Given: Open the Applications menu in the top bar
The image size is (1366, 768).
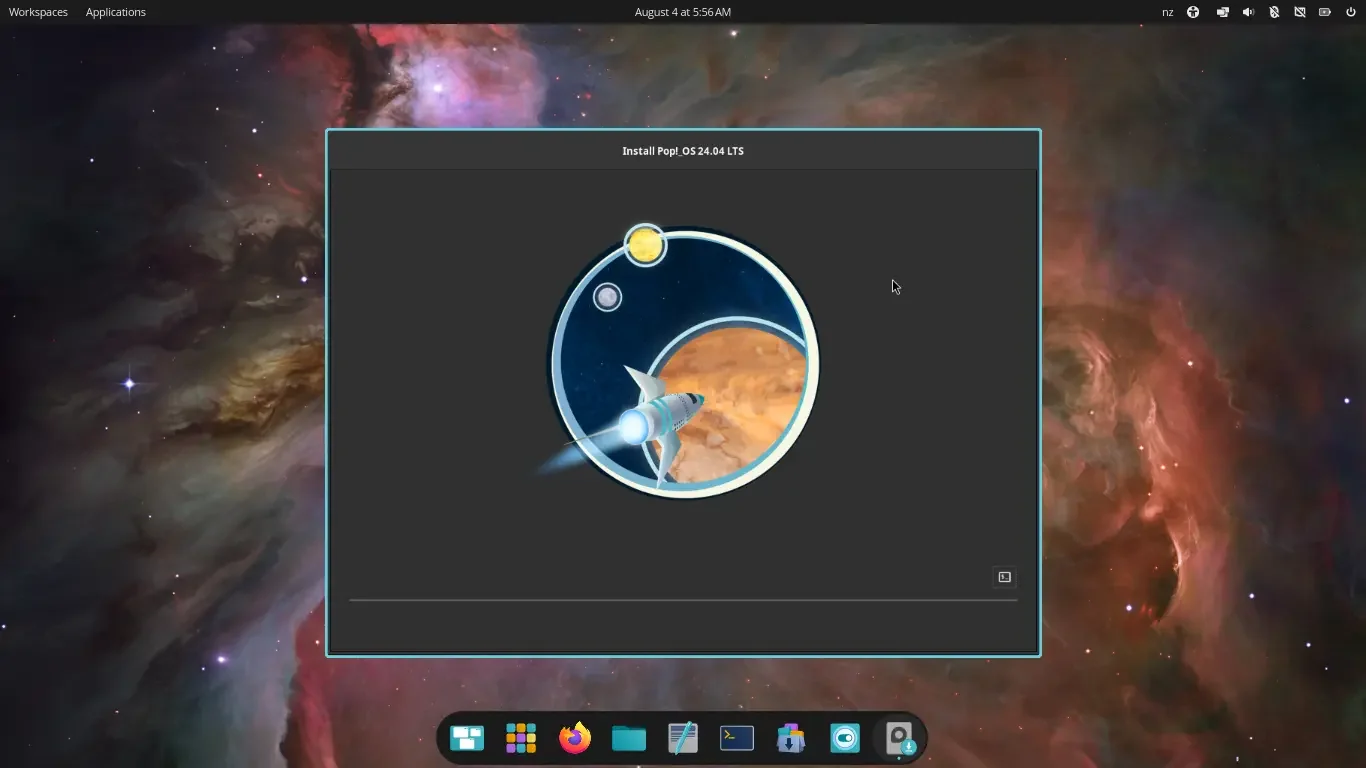Looking at the screenshot, I should (x=116, y=12).
